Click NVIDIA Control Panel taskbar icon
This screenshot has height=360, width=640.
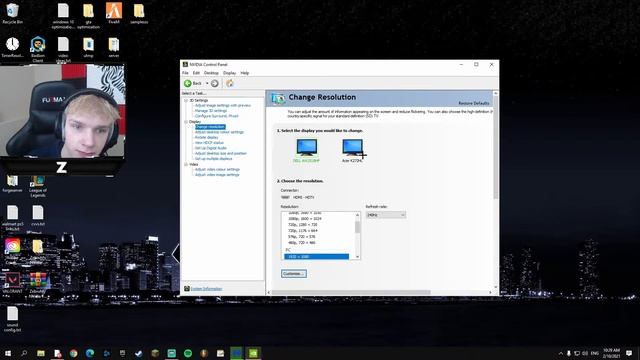(x=253, y=353)
